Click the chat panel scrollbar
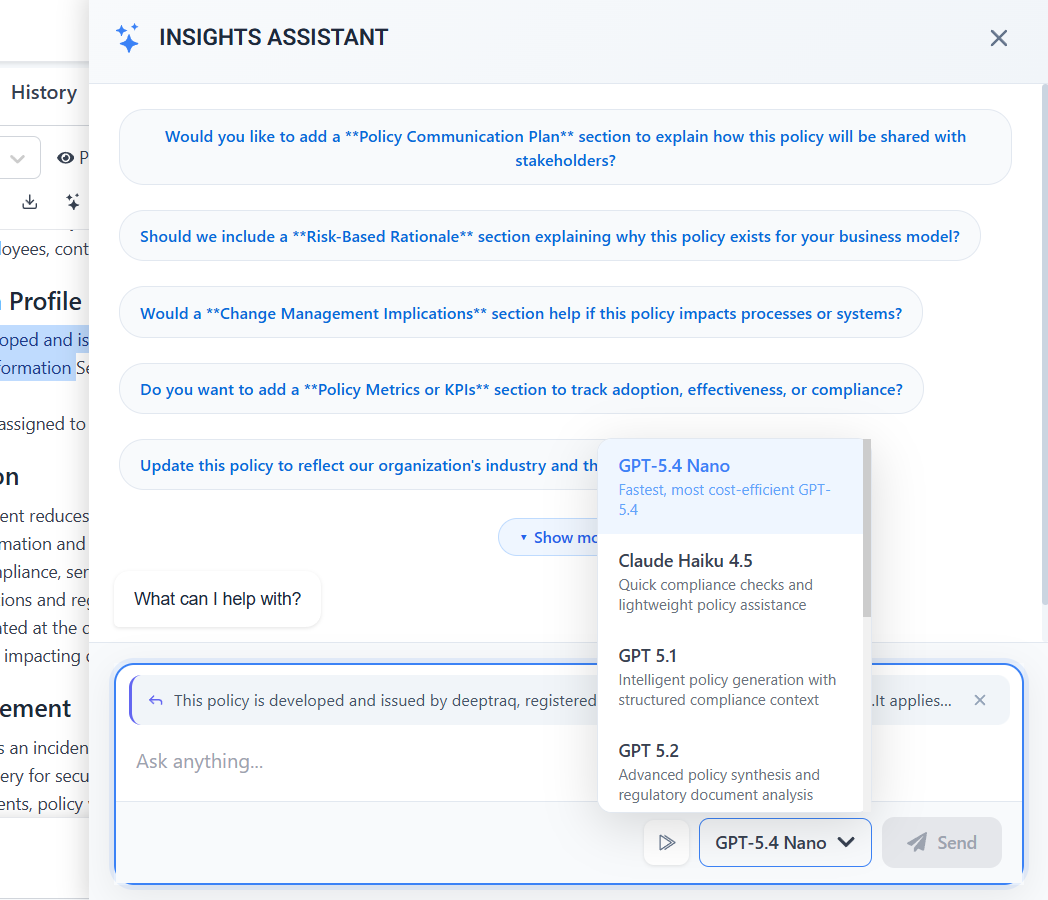The height and width of the screenshot is (900, 1048). click(x=1044, y=345)
